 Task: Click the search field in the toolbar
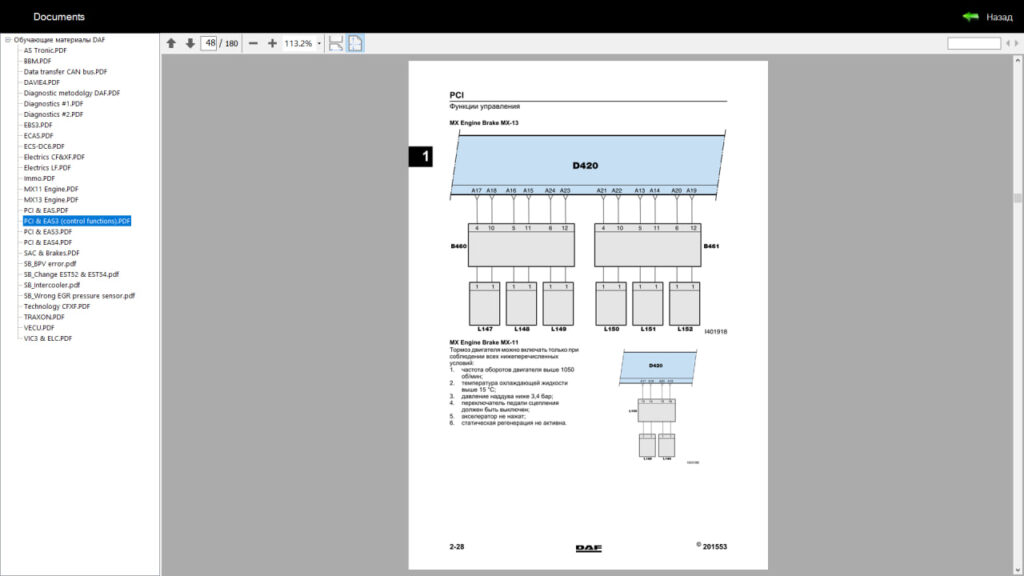pos(974,43)
